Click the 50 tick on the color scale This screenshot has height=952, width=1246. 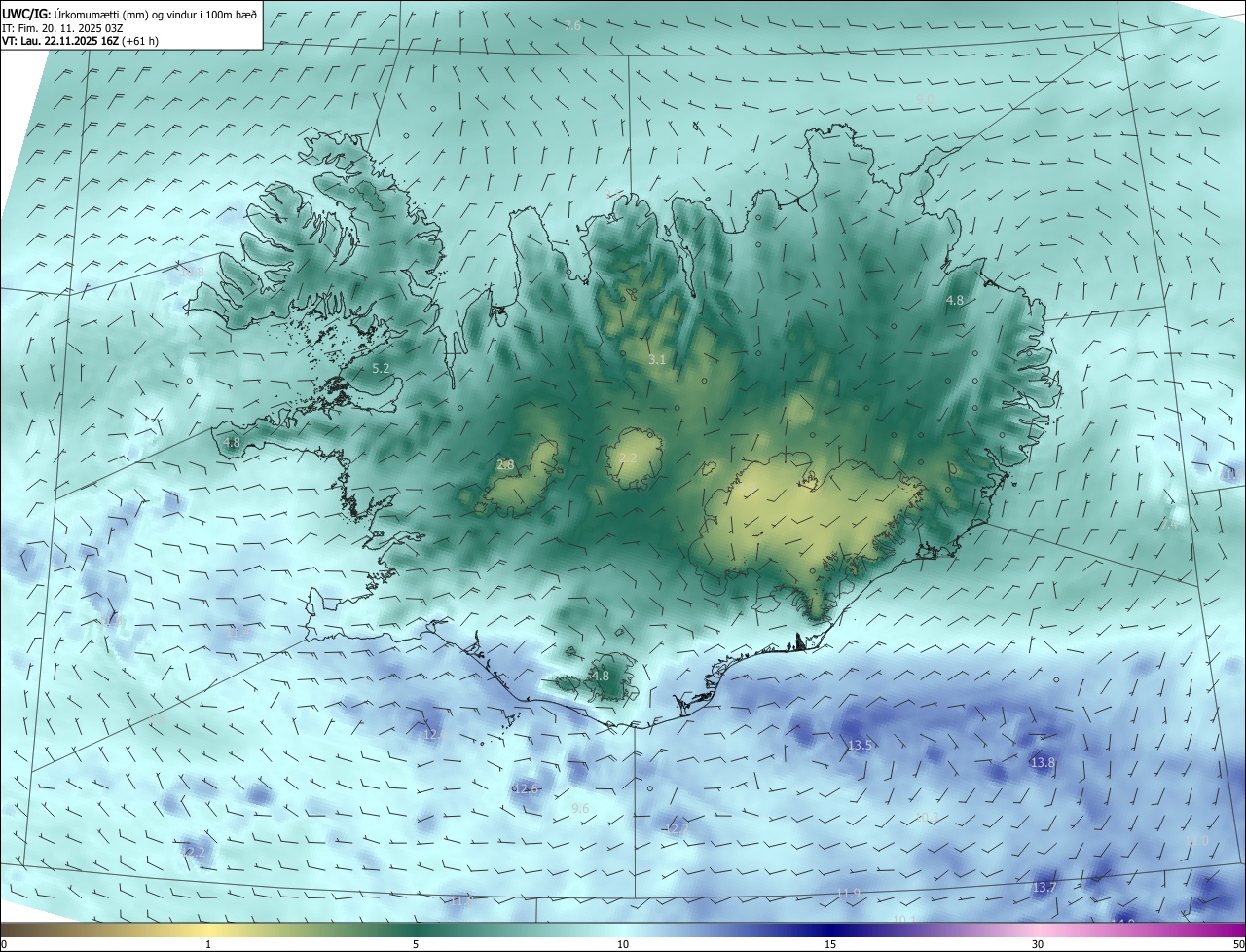click(x=1238, y=944)
